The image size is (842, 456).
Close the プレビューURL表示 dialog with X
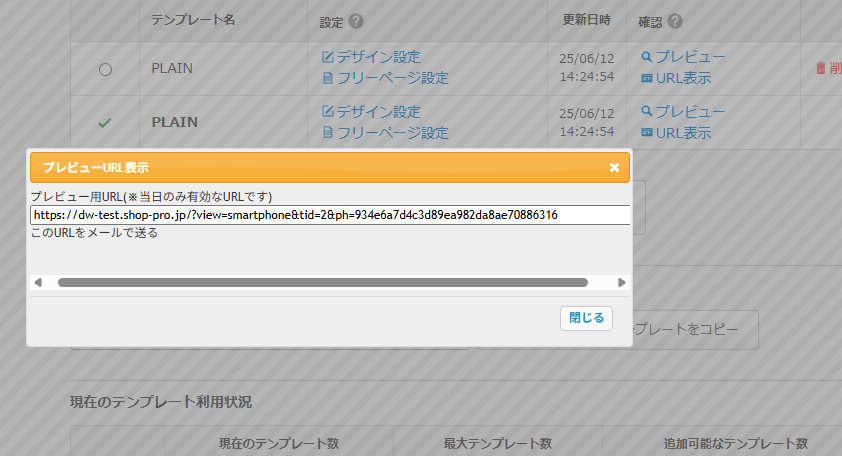[614, 167]
